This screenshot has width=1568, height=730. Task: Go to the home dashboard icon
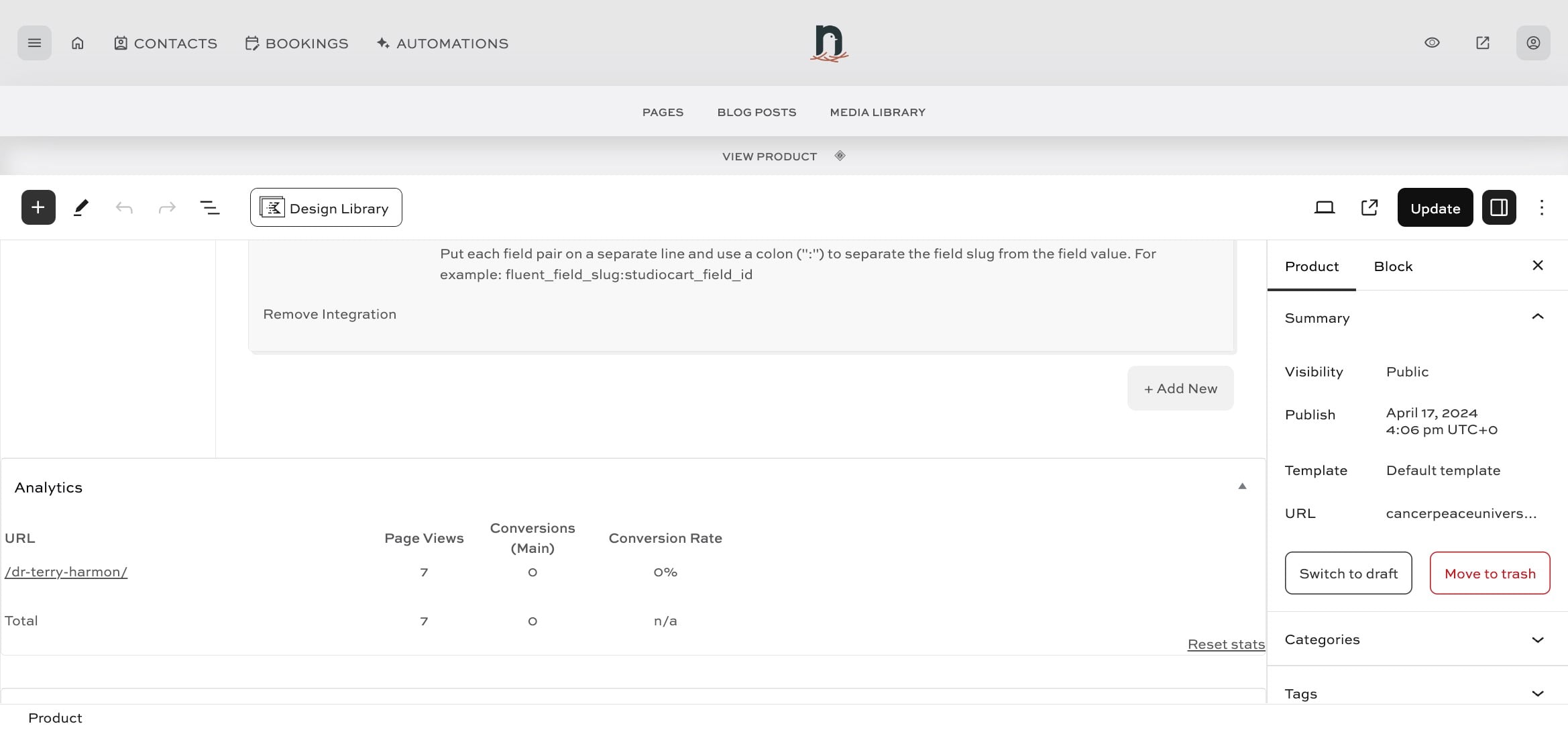[78, 43]
